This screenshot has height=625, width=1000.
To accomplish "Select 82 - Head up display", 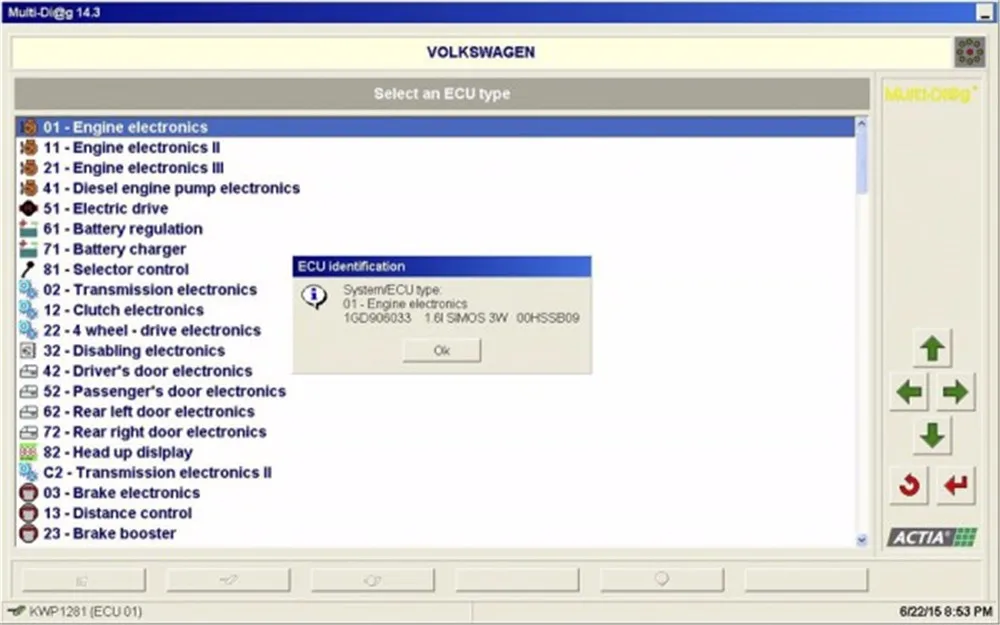I will 436,452.
